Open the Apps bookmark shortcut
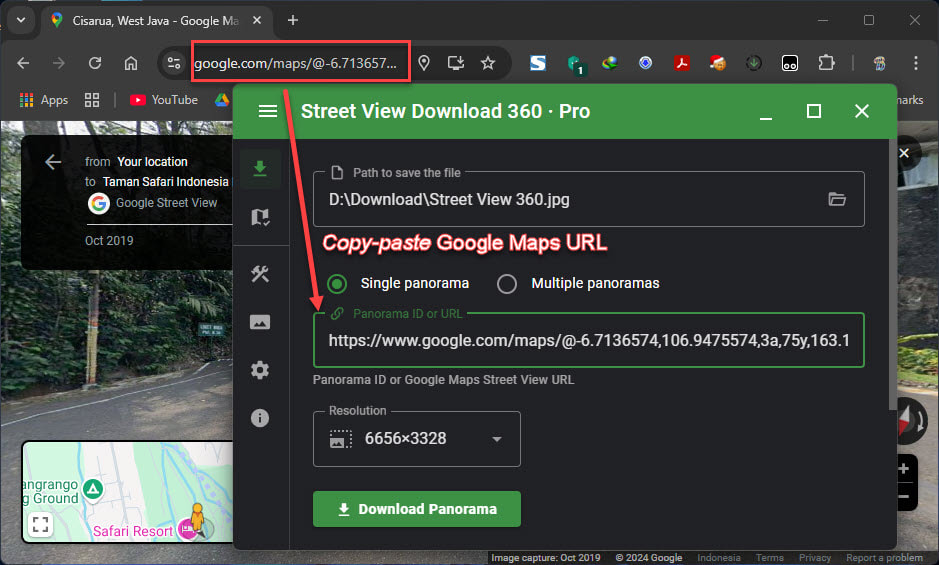Image resolution: width=939 pixels, height=565 pixels. [44, 100]
